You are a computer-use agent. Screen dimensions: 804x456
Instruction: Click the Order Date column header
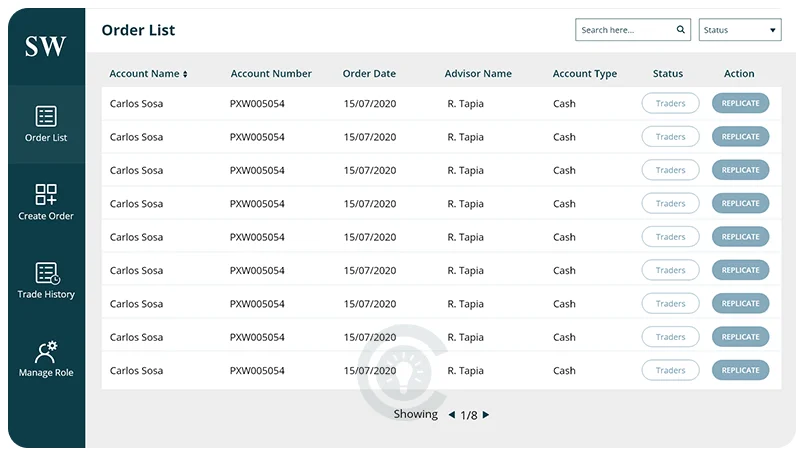coord(369,74)
